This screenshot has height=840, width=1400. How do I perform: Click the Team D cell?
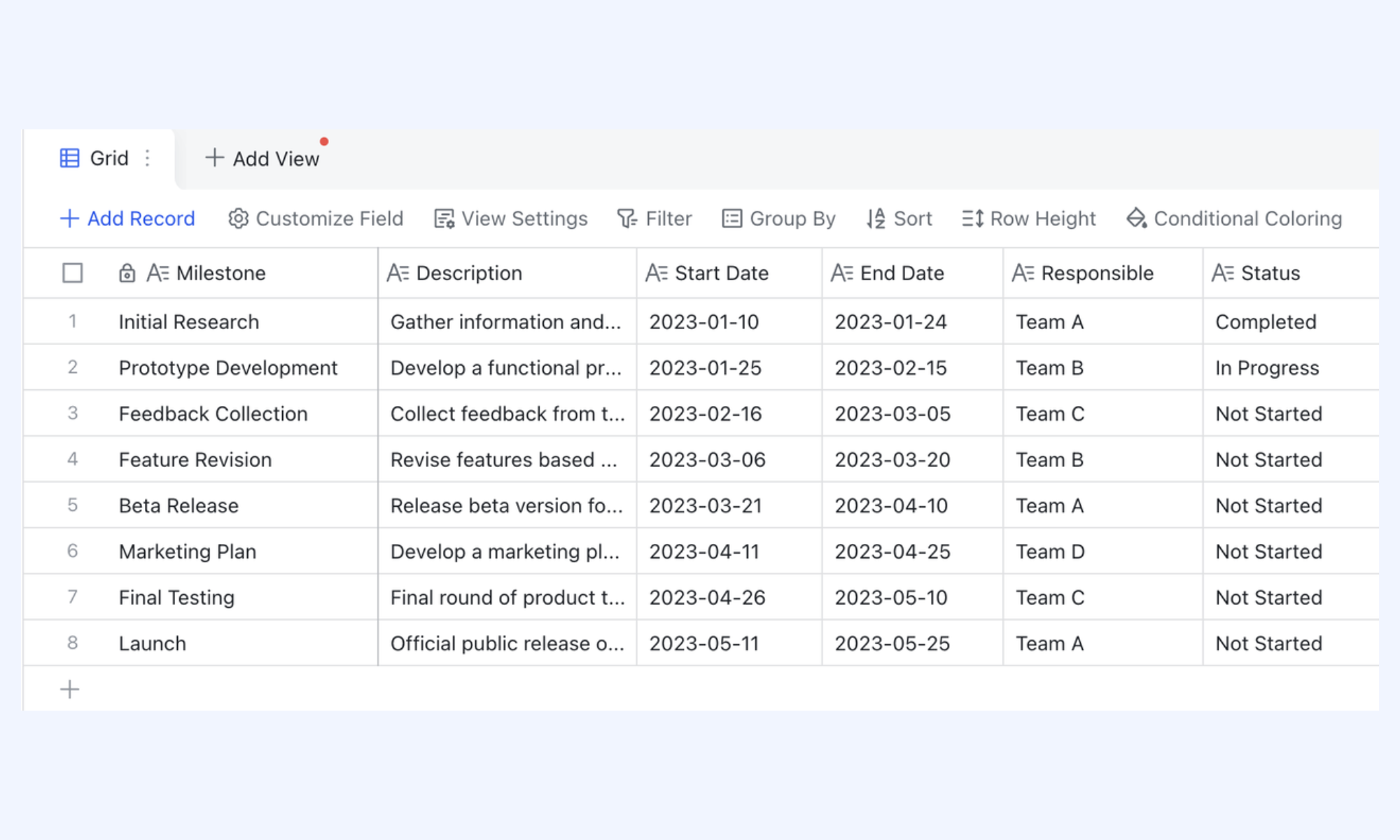click(x=1103, y=551)
